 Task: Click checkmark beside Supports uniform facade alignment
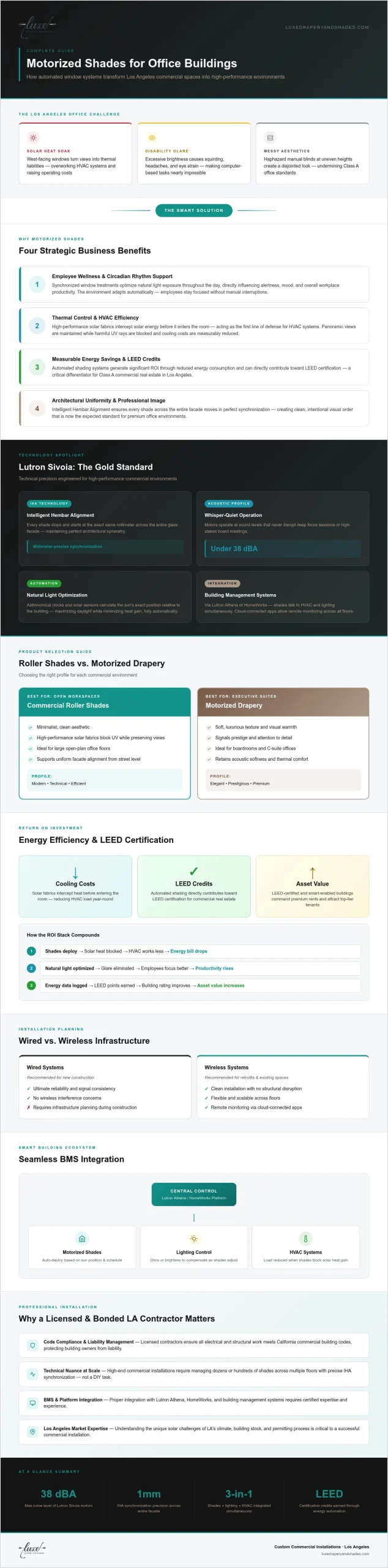[x=31, y=759]
